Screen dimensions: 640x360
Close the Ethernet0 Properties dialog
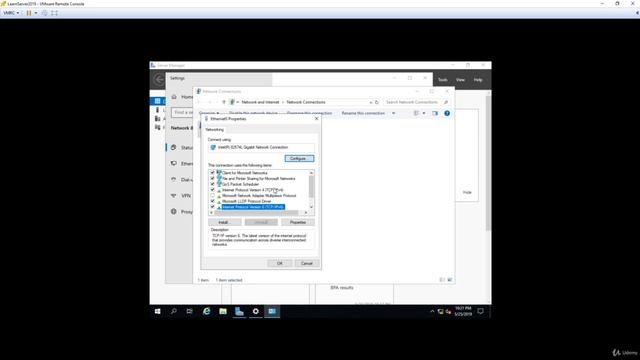pyautogui.click(x=316, y=119)
